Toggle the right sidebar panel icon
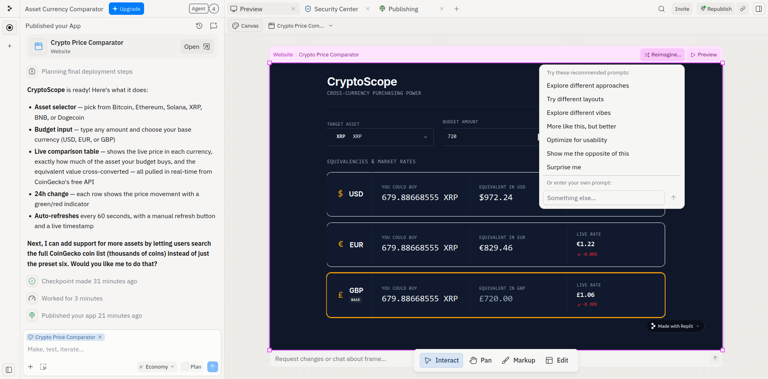This screenshot has height=379, width=768. click(757, 9)
